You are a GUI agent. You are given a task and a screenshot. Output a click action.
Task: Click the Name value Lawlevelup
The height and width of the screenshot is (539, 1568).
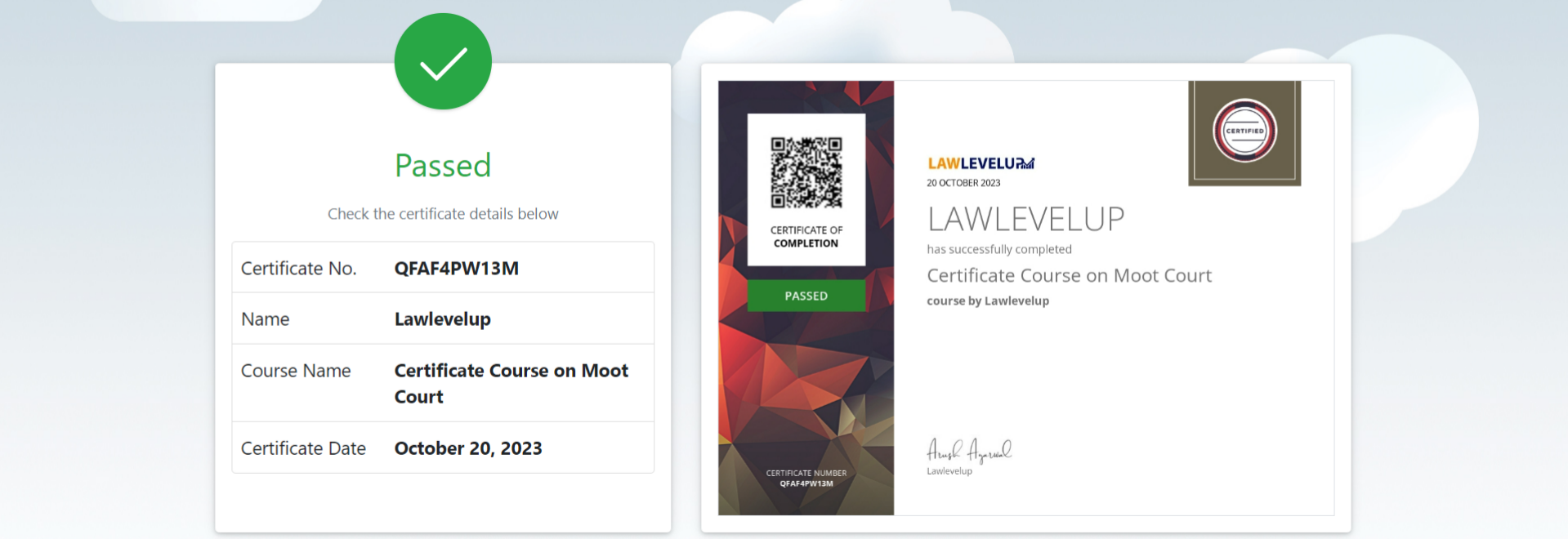click(x=443, y=319)
